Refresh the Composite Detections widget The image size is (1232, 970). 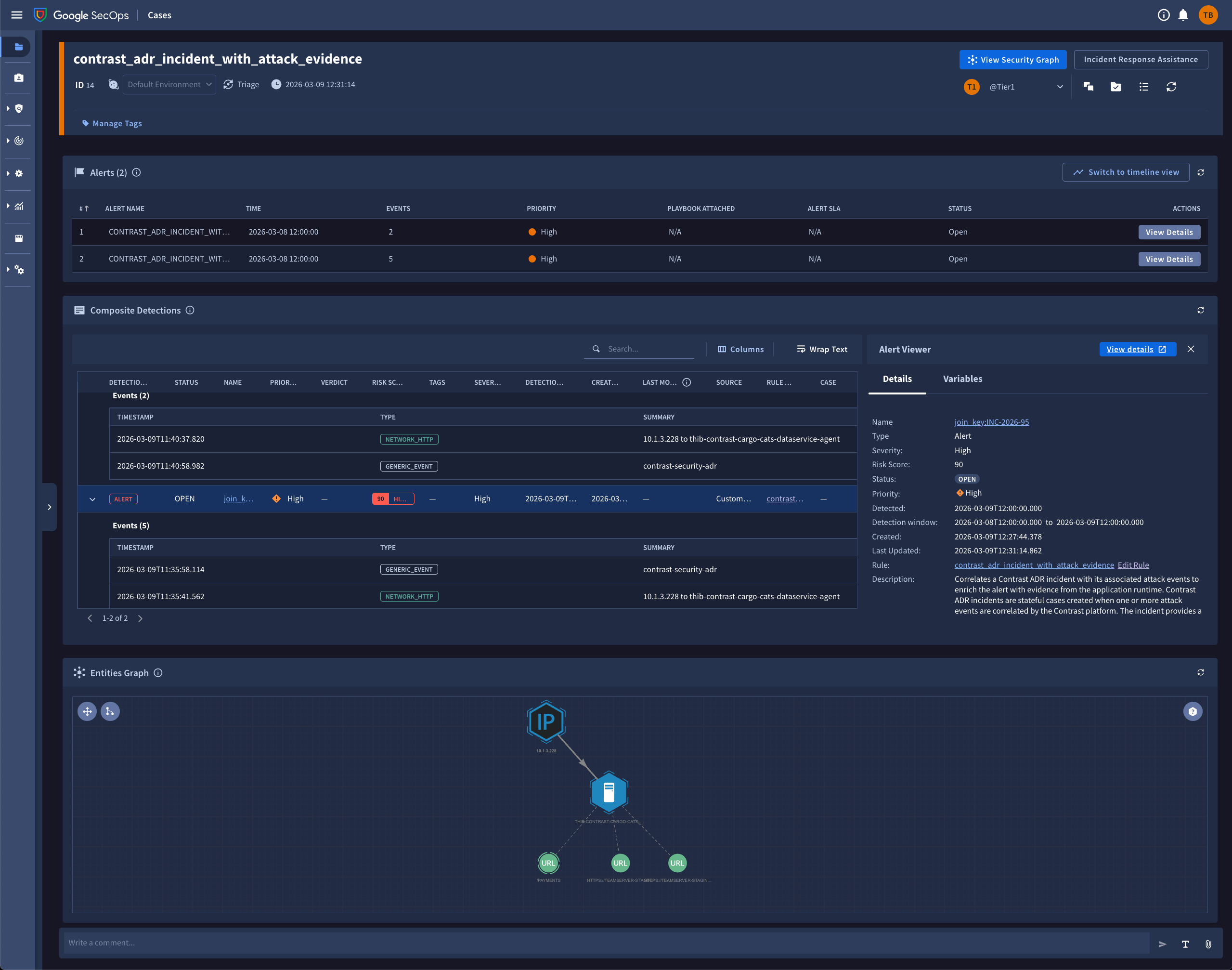1201,310
